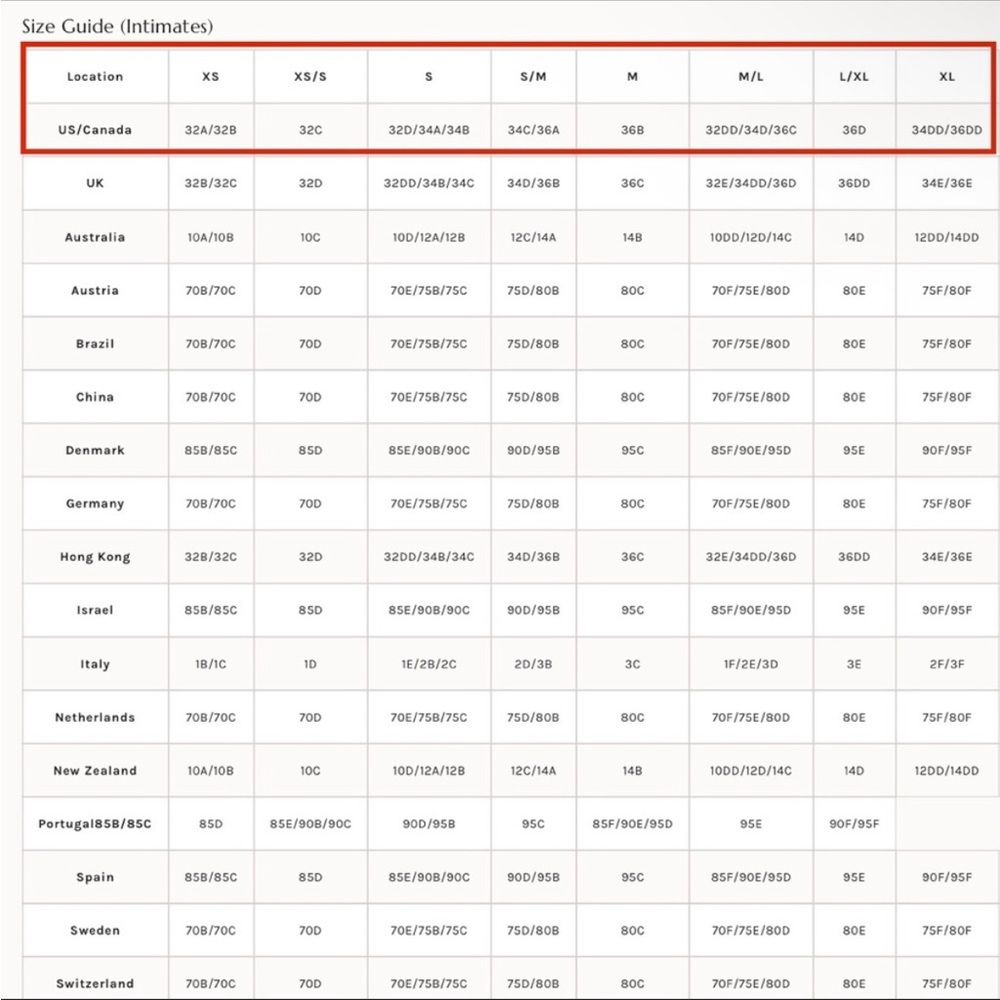The height and width of the screenshot is (1000, 1000).
Task: Click the XL column header
Action: tap(946, 77)
